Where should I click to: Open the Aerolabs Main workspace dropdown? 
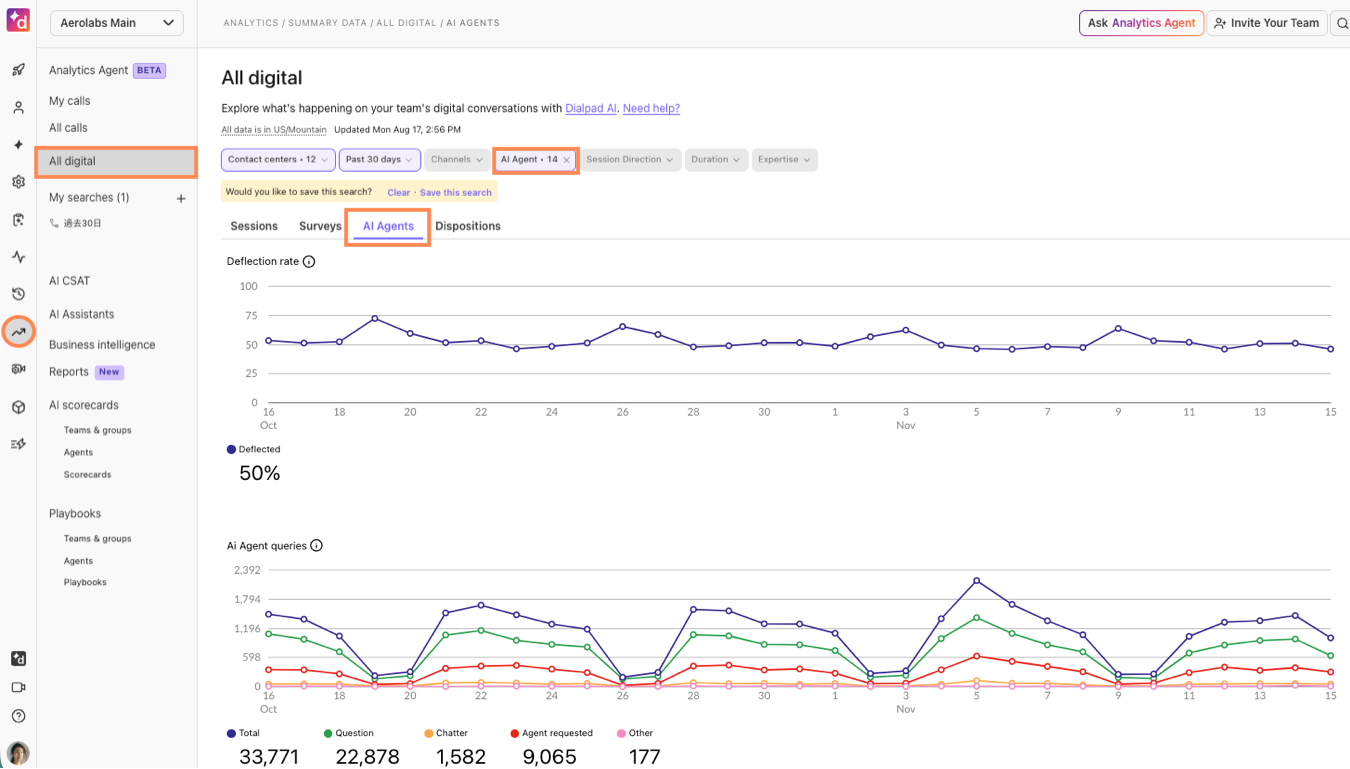115,23
